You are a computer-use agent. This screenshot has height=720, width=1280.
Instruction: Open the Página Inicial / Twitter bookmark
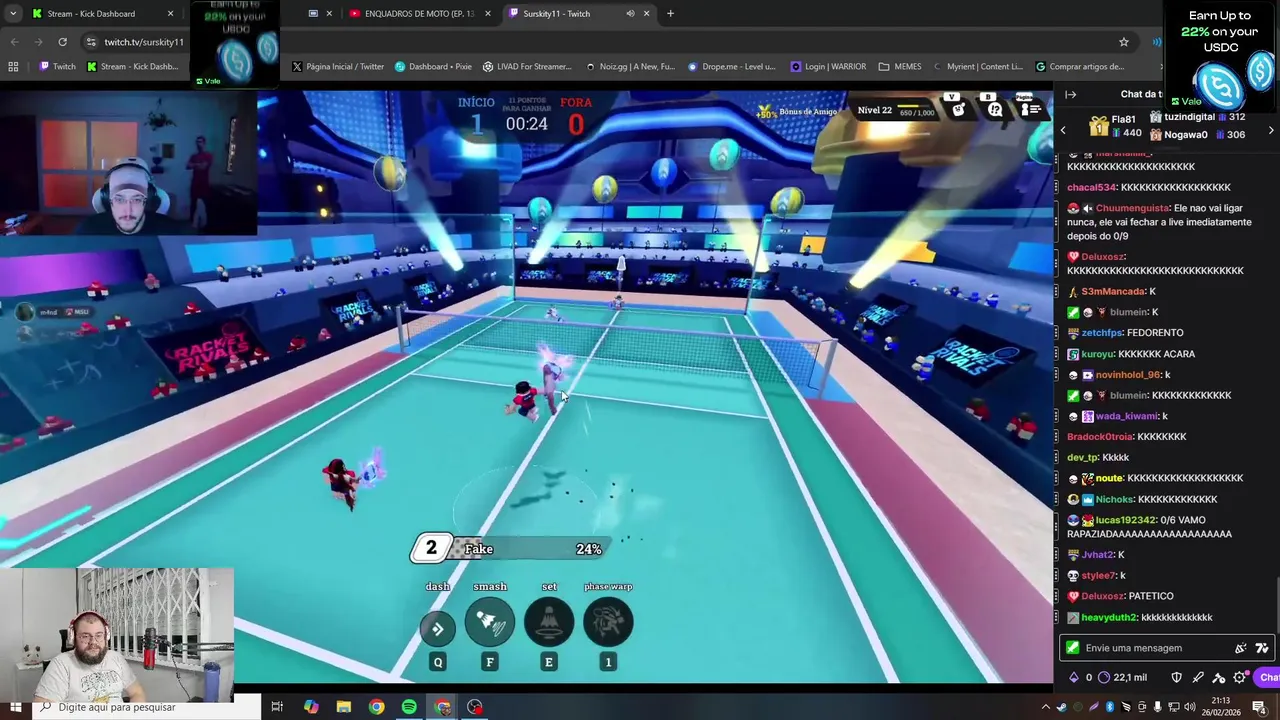pyautogui.click(x=338, y=67)
